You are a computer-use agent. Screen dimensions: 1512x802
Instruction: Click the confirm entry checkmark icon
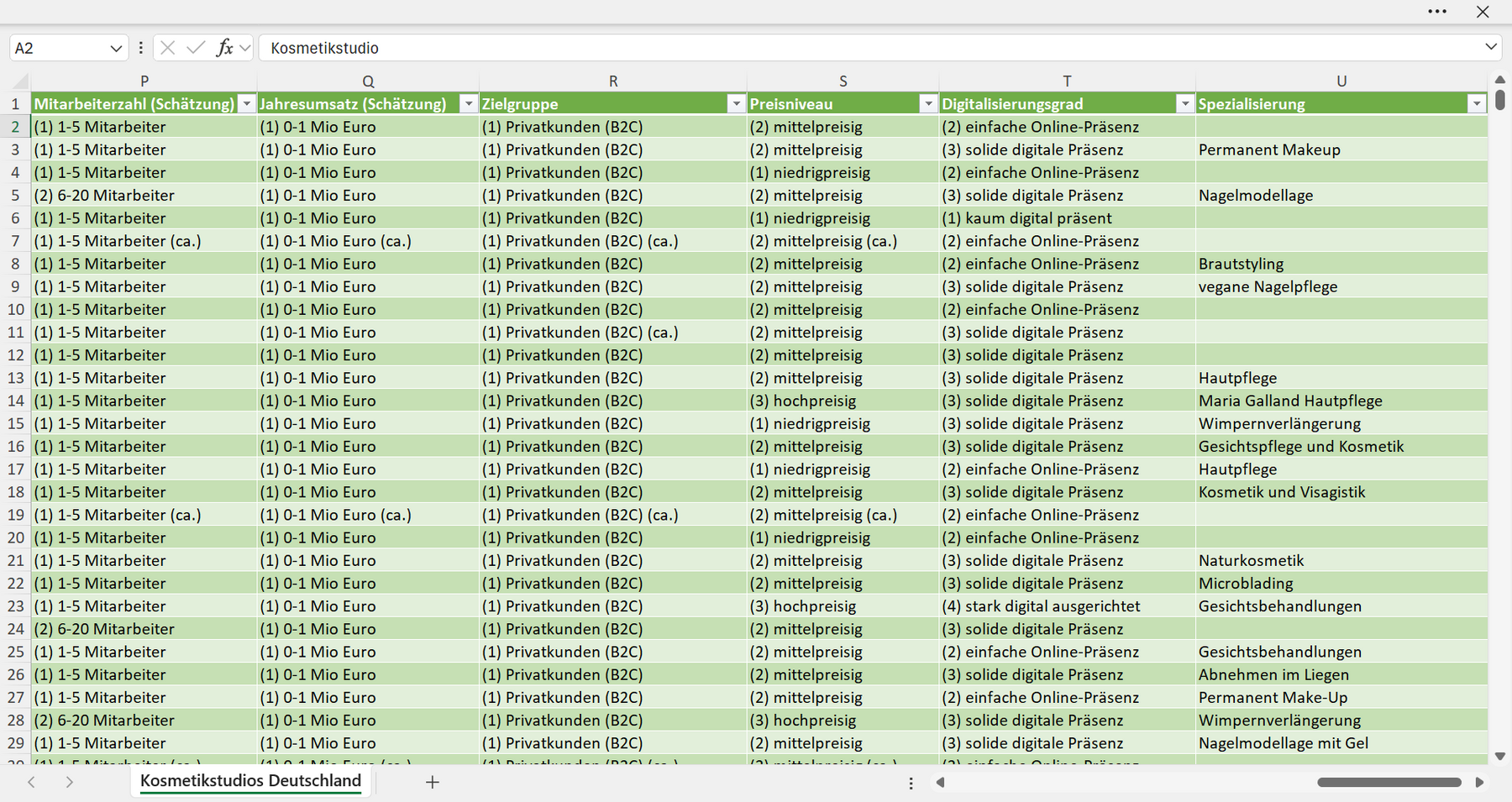(196, 48)
